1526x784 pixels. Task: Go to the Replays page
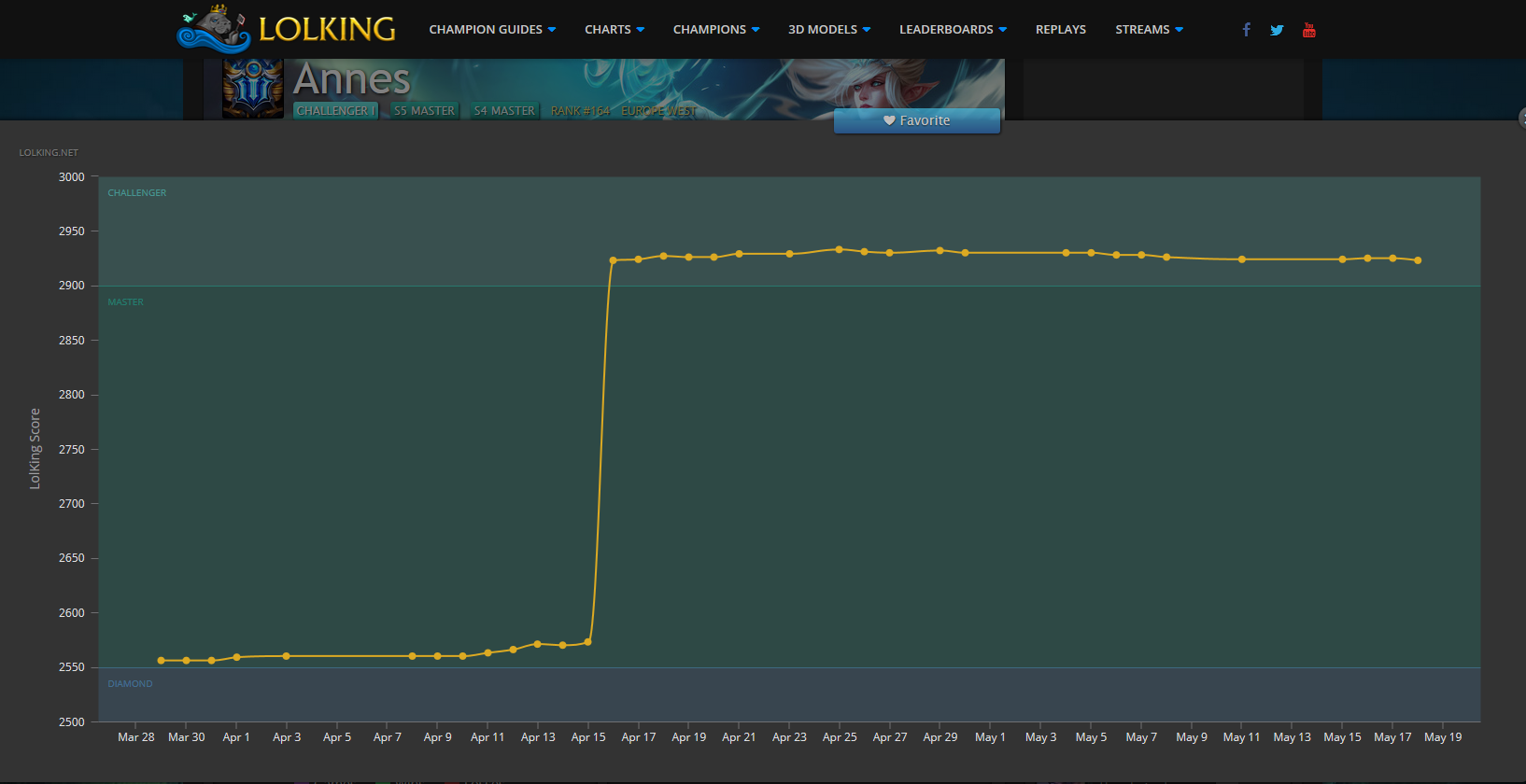point(1061,30)
